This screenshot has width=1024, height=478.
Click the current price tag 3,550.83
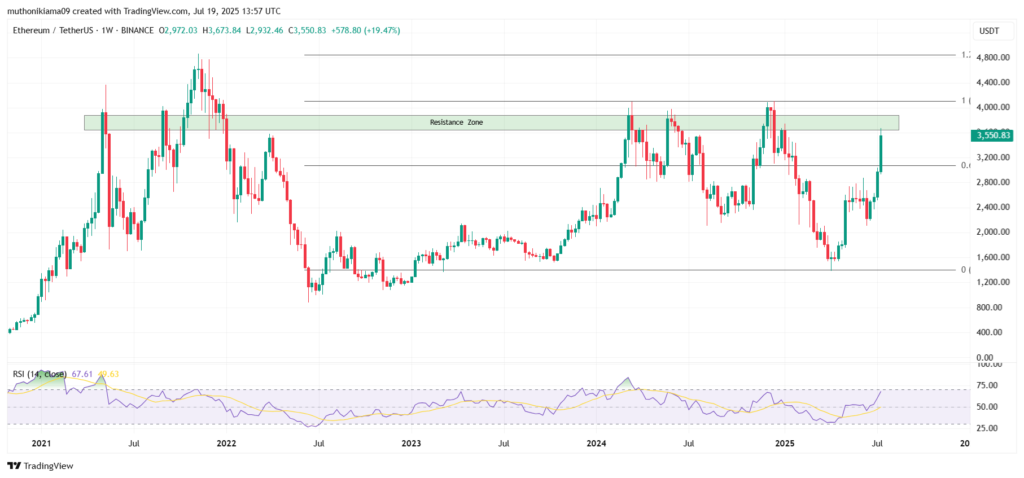[x=991, y=134]
